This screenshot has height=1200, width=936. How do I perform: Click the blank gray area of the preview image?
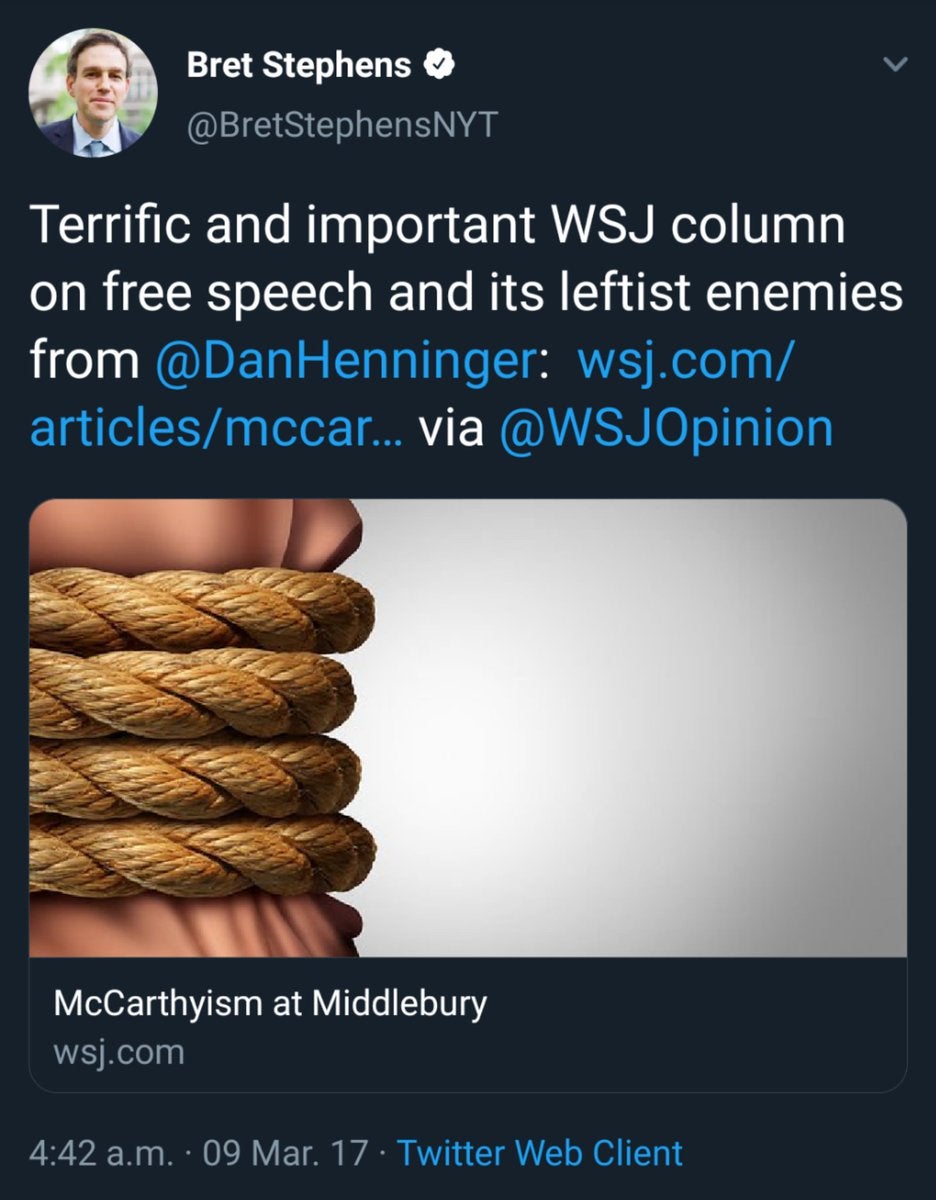640,728
